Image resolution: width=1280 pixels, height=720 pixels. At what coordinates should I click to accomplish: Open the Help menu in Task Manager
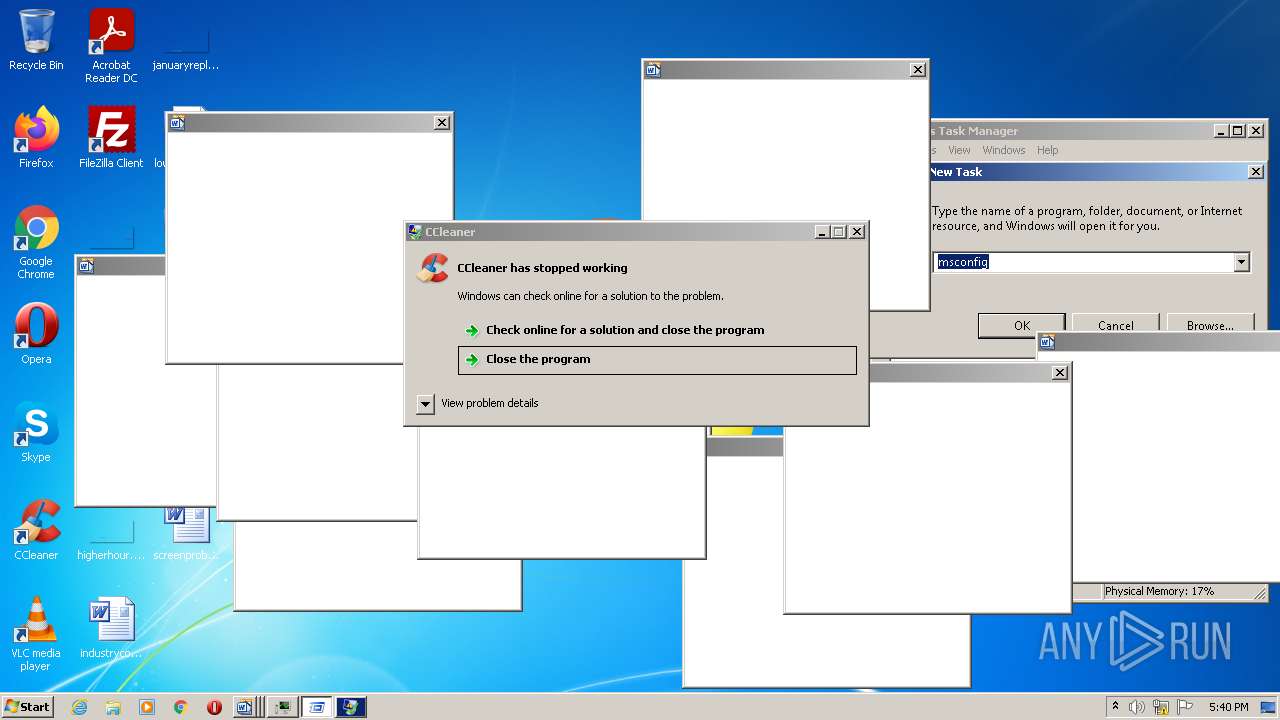pos(1047,150)
